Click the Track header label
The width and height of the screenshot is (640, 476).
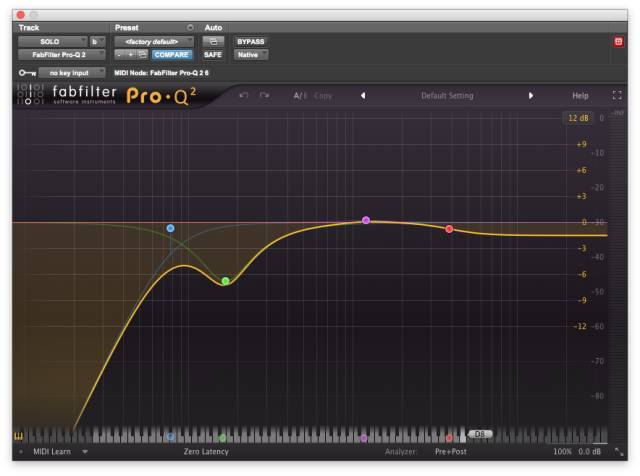(x=29, y=27)
